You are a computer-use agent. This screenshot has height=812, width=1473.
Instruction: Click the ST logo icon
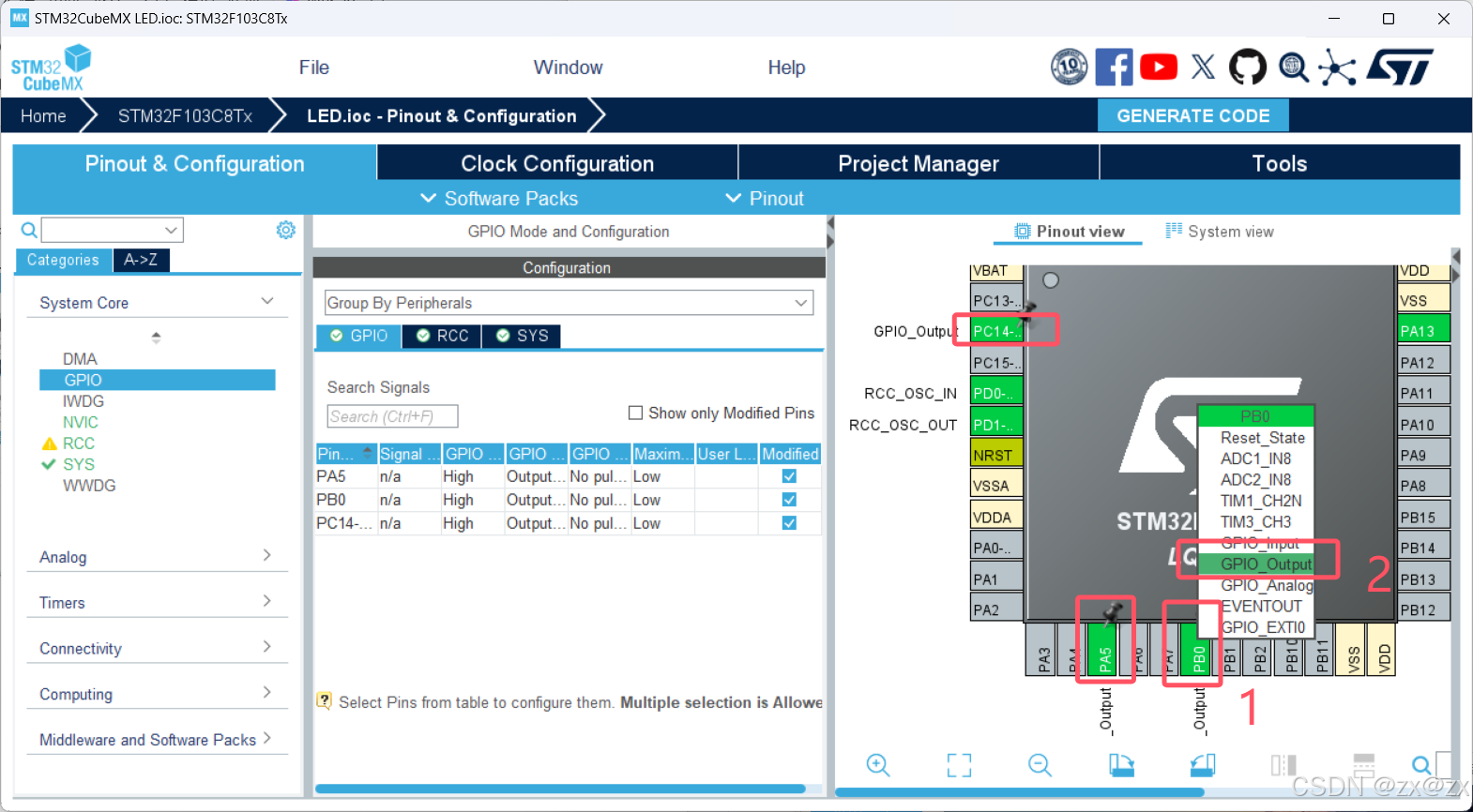tap(1401, 67)
